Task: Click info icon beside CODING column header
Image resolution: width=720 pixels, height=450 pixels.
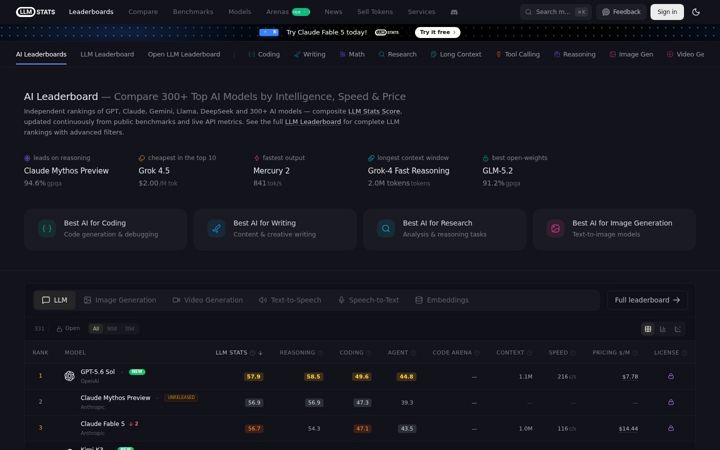Action: [369, 353]
